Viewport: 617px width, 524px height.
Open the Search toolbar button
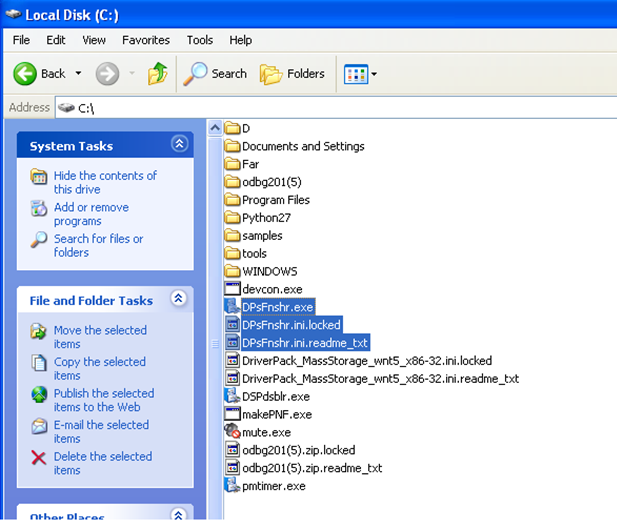[216, 73]
